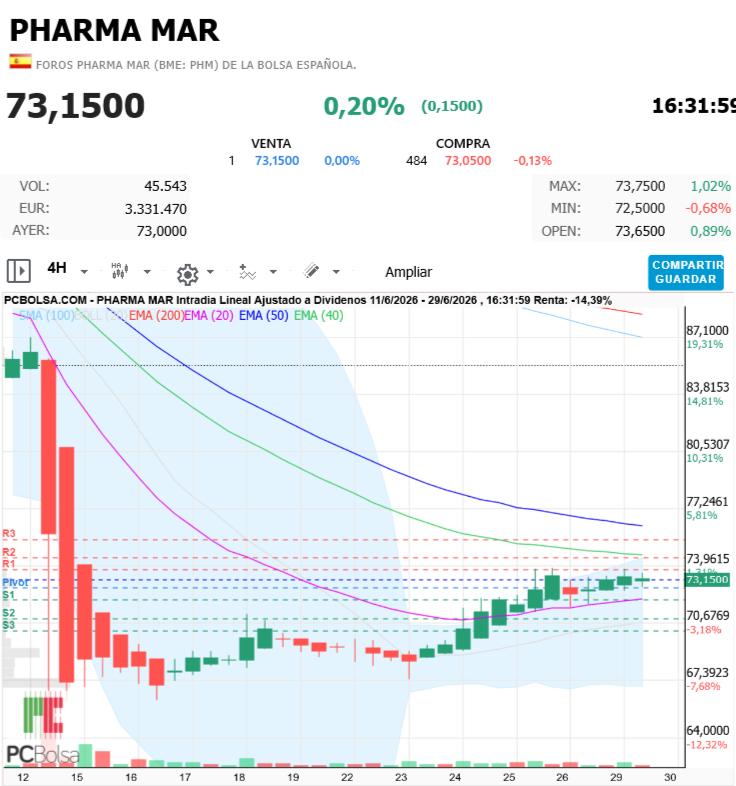Expand the drawing tools dropdown arrow
Viewport: 736px width, 786px height.
point(336,272)
